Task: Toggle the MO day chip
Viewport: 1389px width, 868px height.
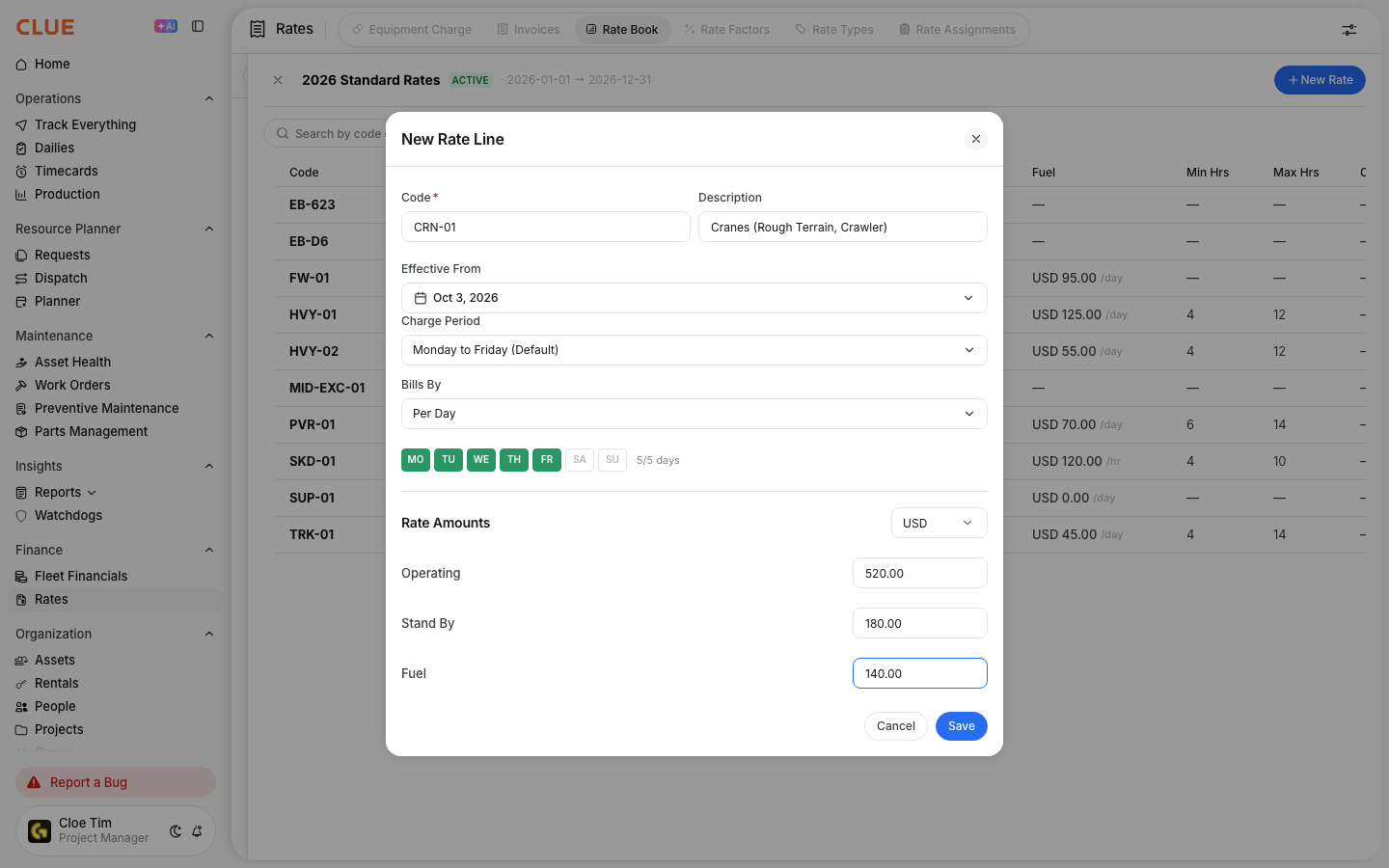Action: coord(416,460)
